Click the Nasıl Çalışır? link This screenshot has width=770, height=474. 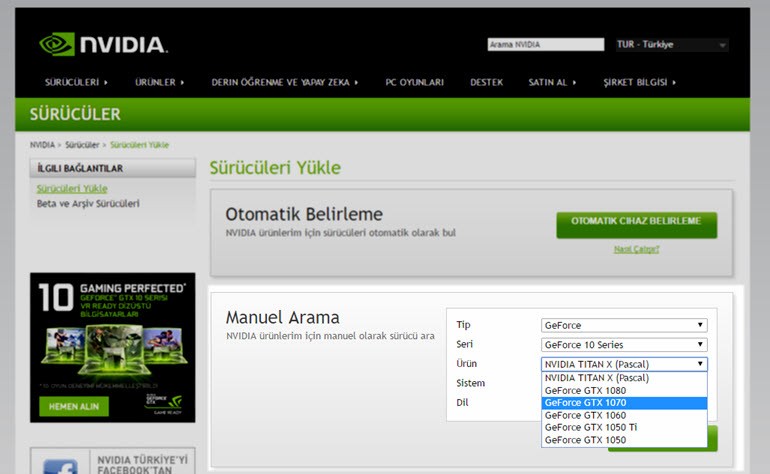tap(636, 250)
